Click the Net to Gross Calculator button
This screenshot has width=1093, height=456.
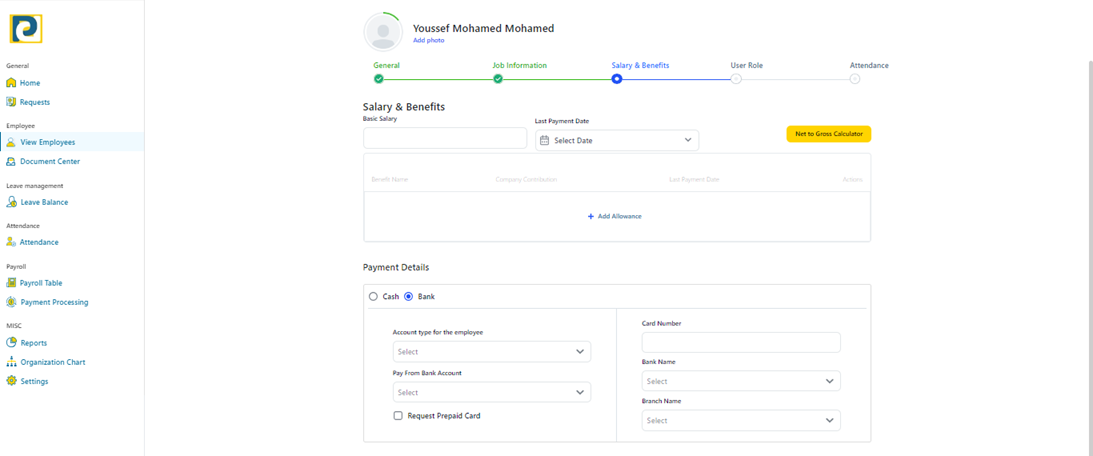(828, 134)
